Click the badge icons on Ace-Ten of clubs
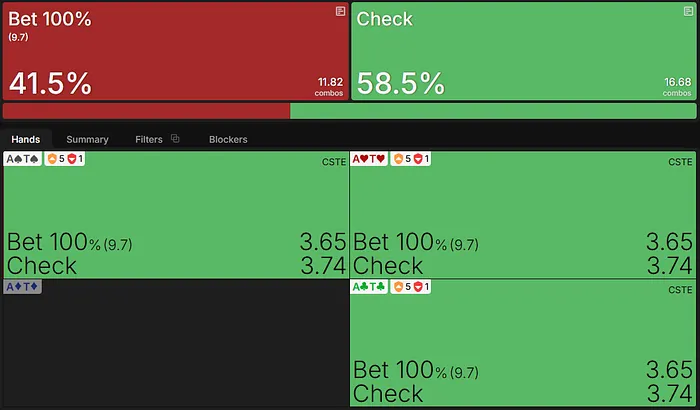Viewport: 700px width, 410px height. 411,287
